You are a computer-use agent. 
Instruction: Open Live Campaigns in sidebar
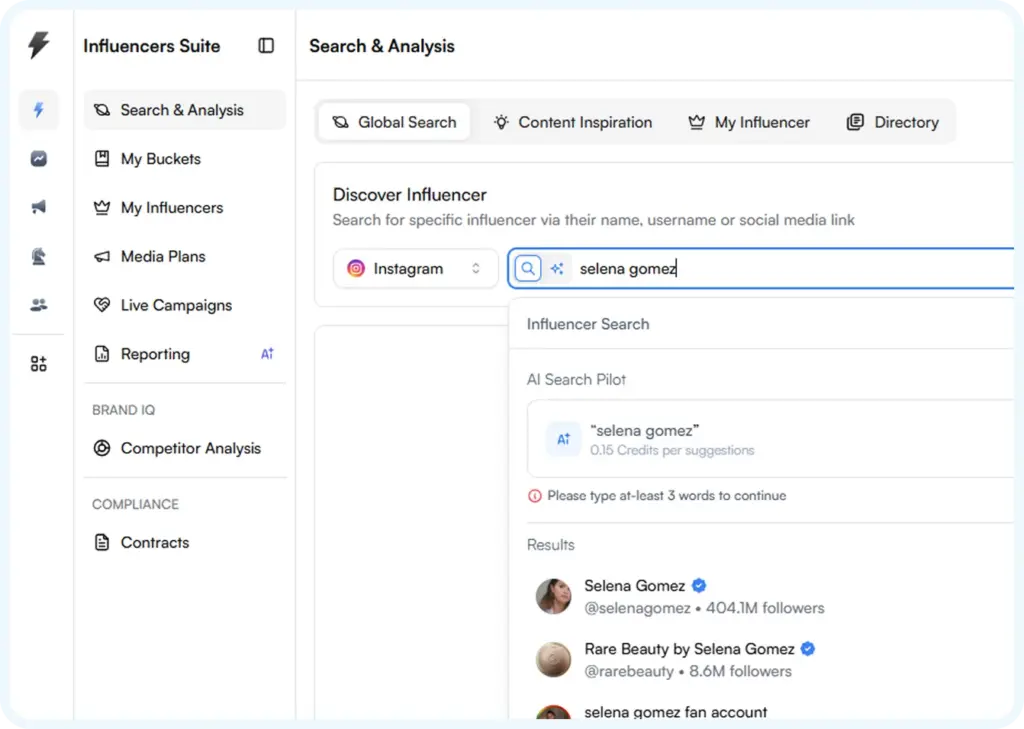(x=185, y=305)
